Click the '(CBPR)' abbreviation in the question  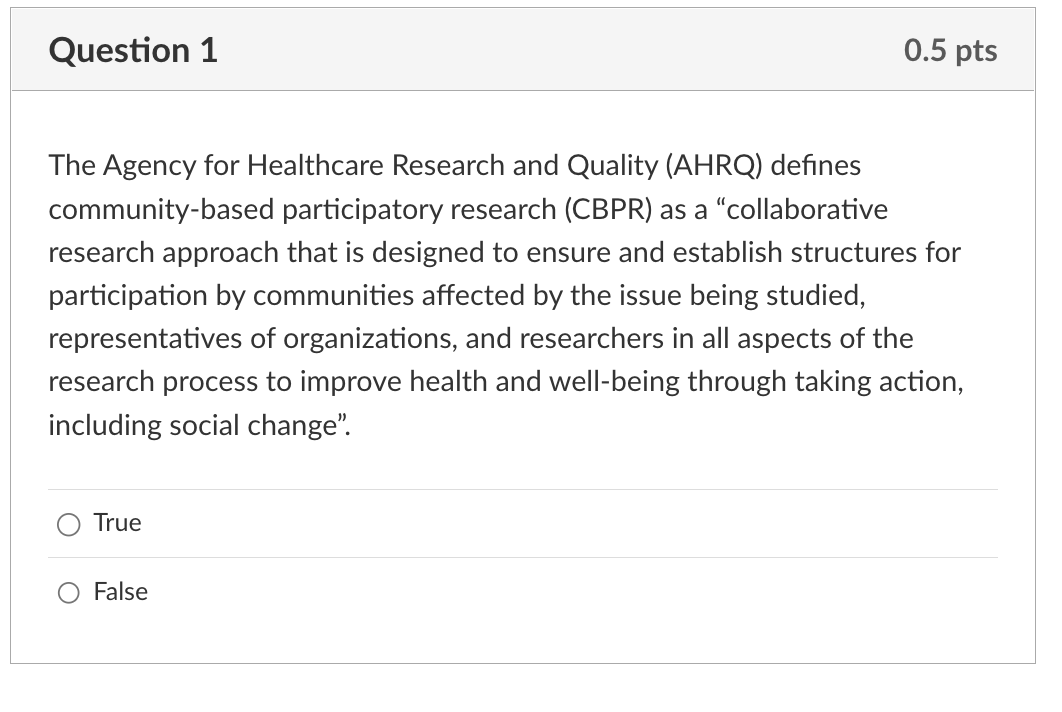point(608,209)
